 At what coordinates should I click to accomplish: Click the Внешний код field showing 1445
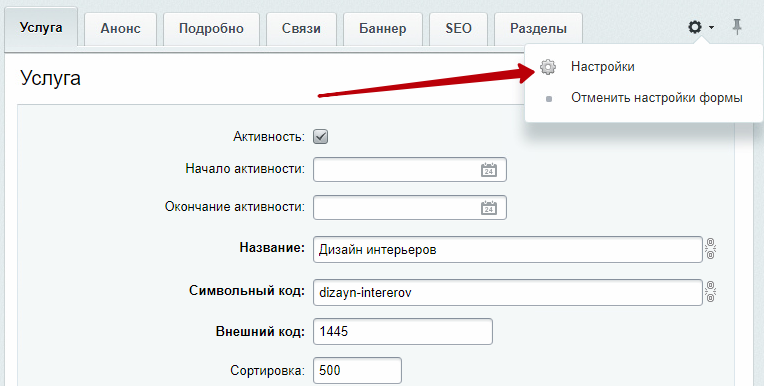click(403, 331)
